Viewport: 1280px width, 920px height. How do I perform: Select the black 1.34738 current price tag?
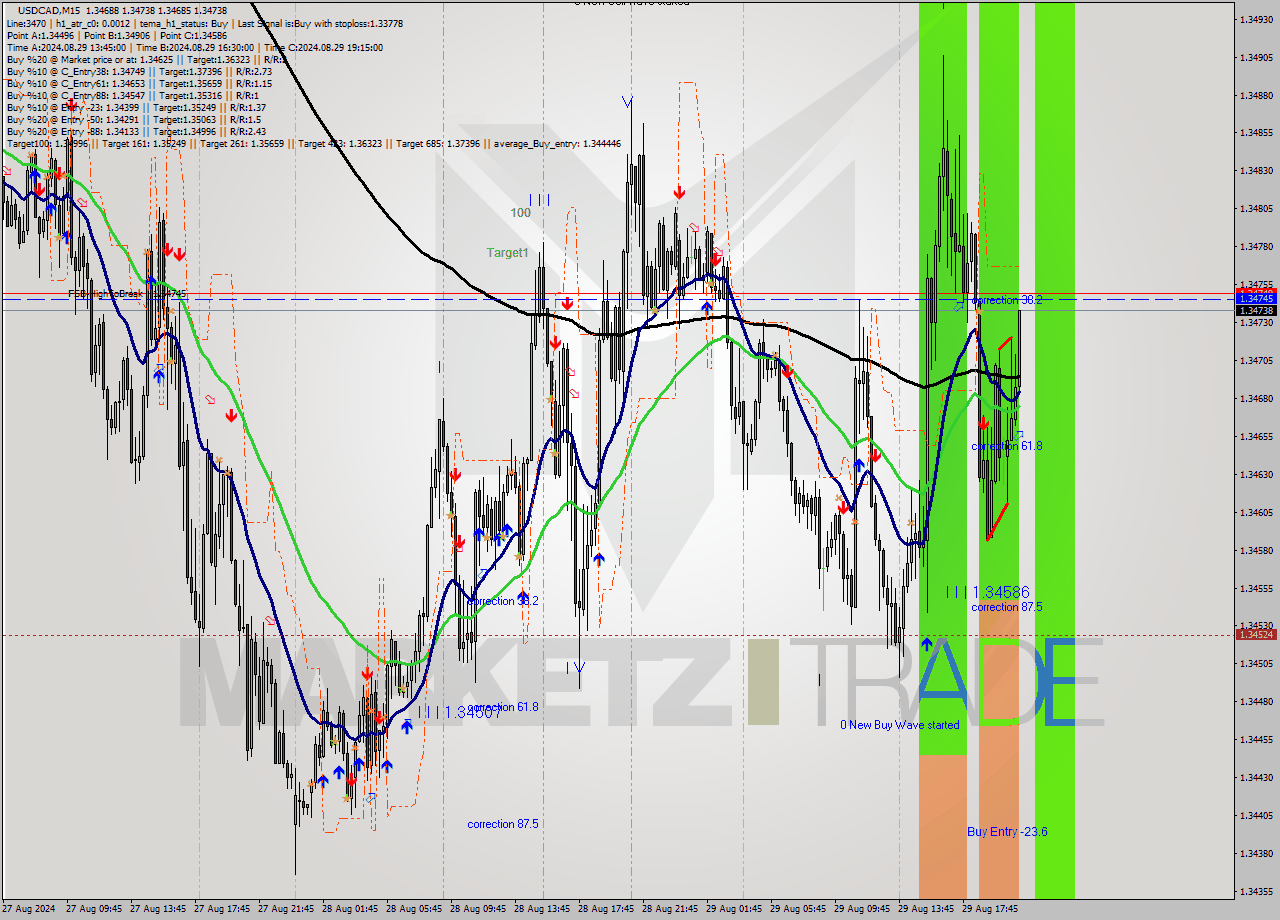tap(1255, 311)
